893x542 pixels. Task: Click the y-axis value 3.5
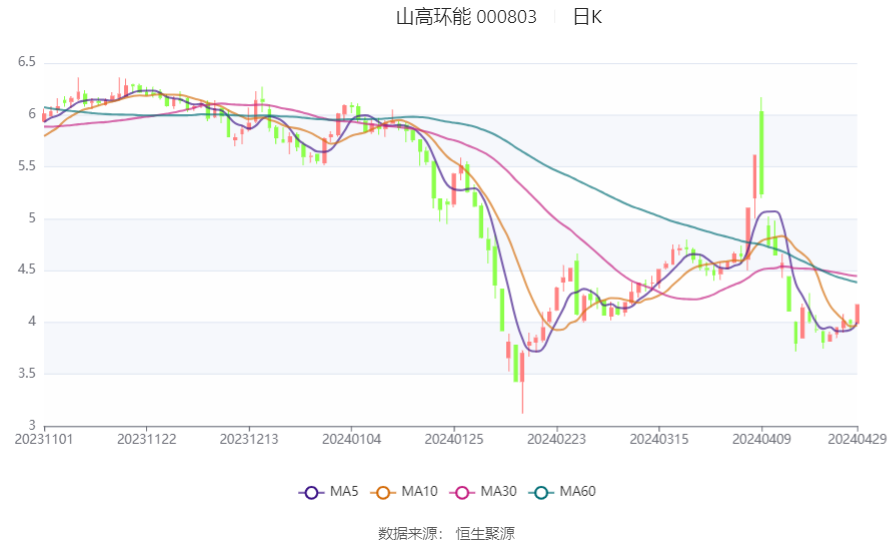point(26,374)
